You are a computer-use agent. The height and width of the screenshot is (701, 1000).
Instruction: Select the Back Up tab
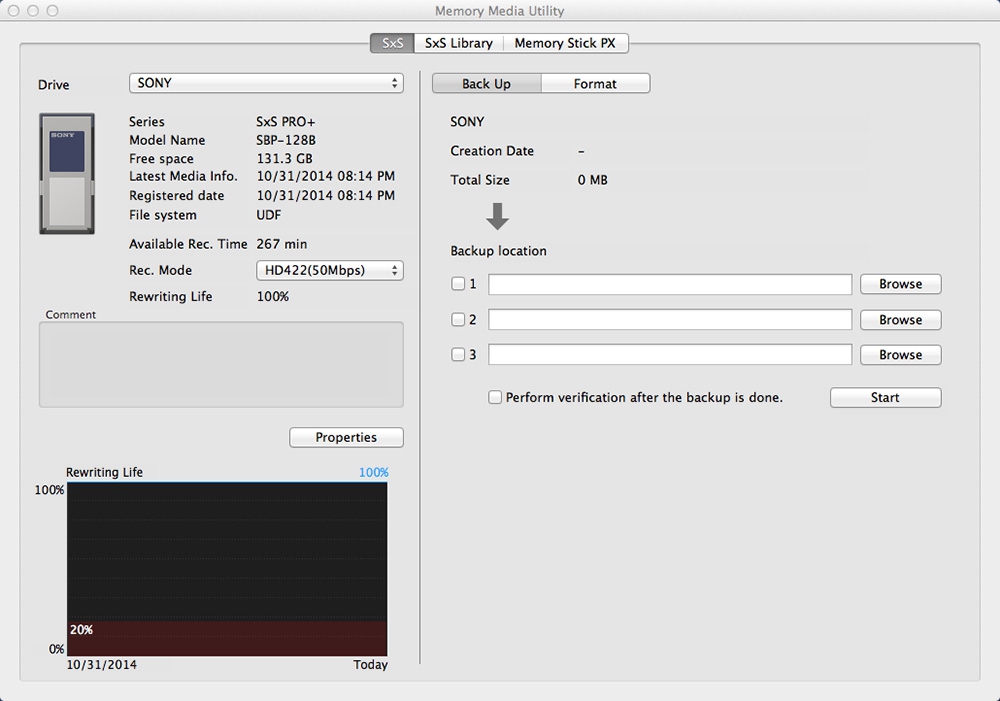click(x=486, y=84)
